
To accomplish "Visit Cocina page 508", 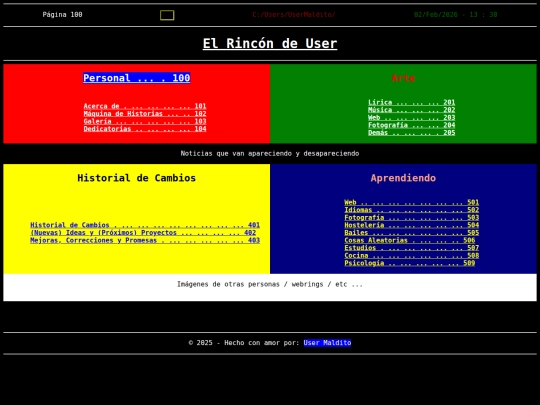I will [x=412, y=256].
